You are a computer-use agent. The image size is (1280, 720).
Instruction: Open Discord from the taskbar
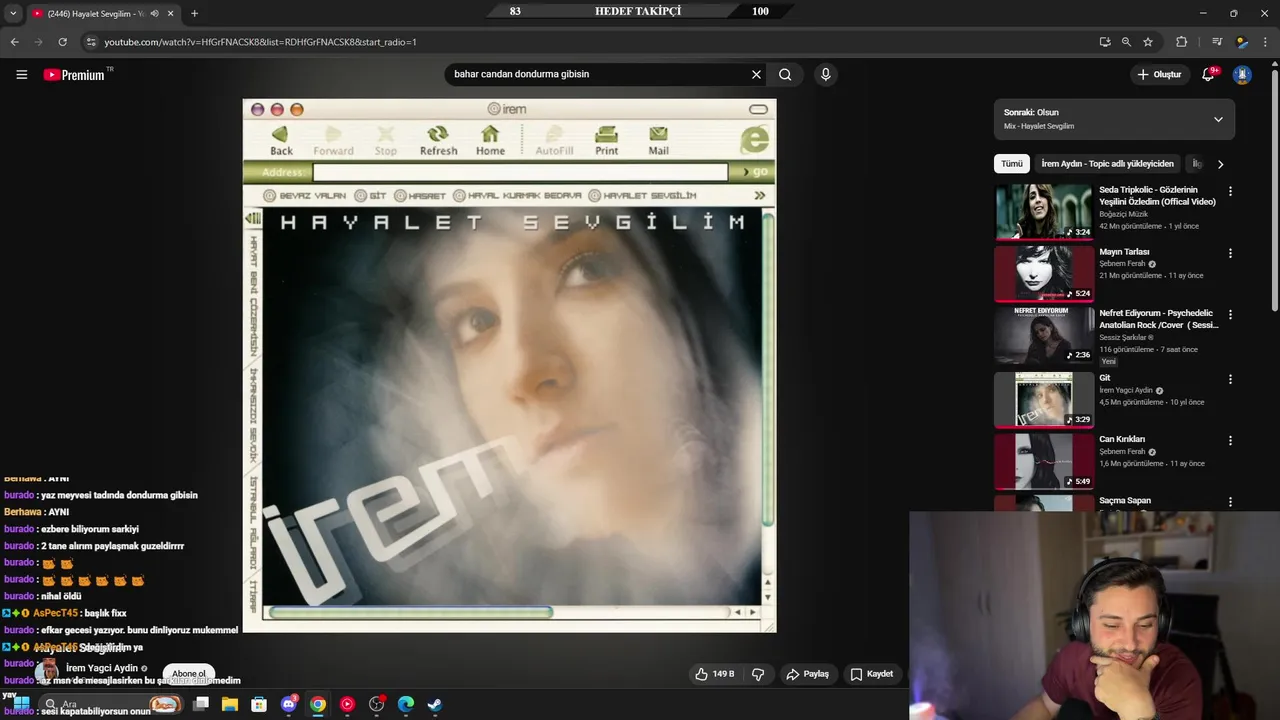(x=289, y=704)
